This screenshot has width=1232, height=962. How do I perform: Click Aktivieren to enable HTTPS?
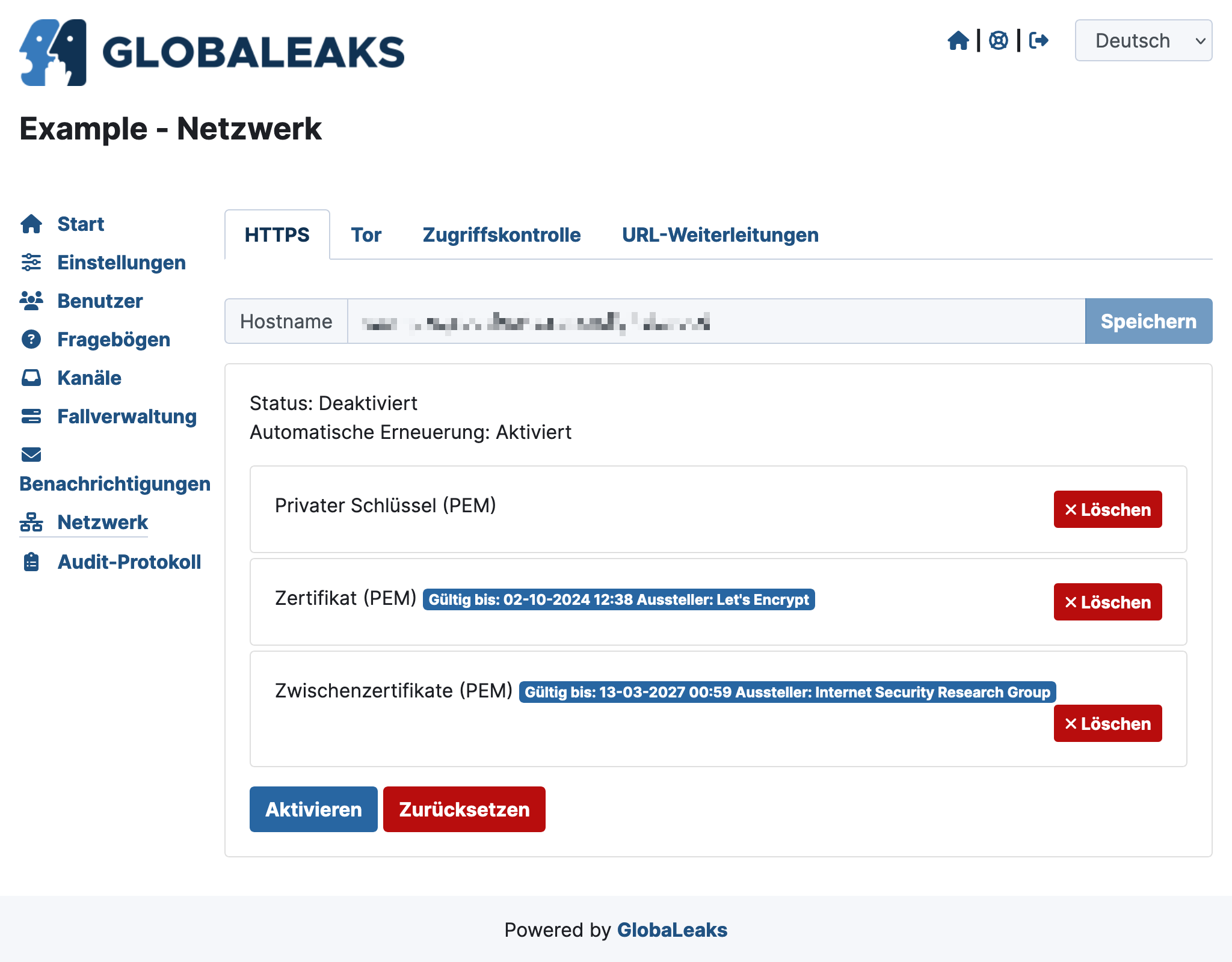[313, 809]
